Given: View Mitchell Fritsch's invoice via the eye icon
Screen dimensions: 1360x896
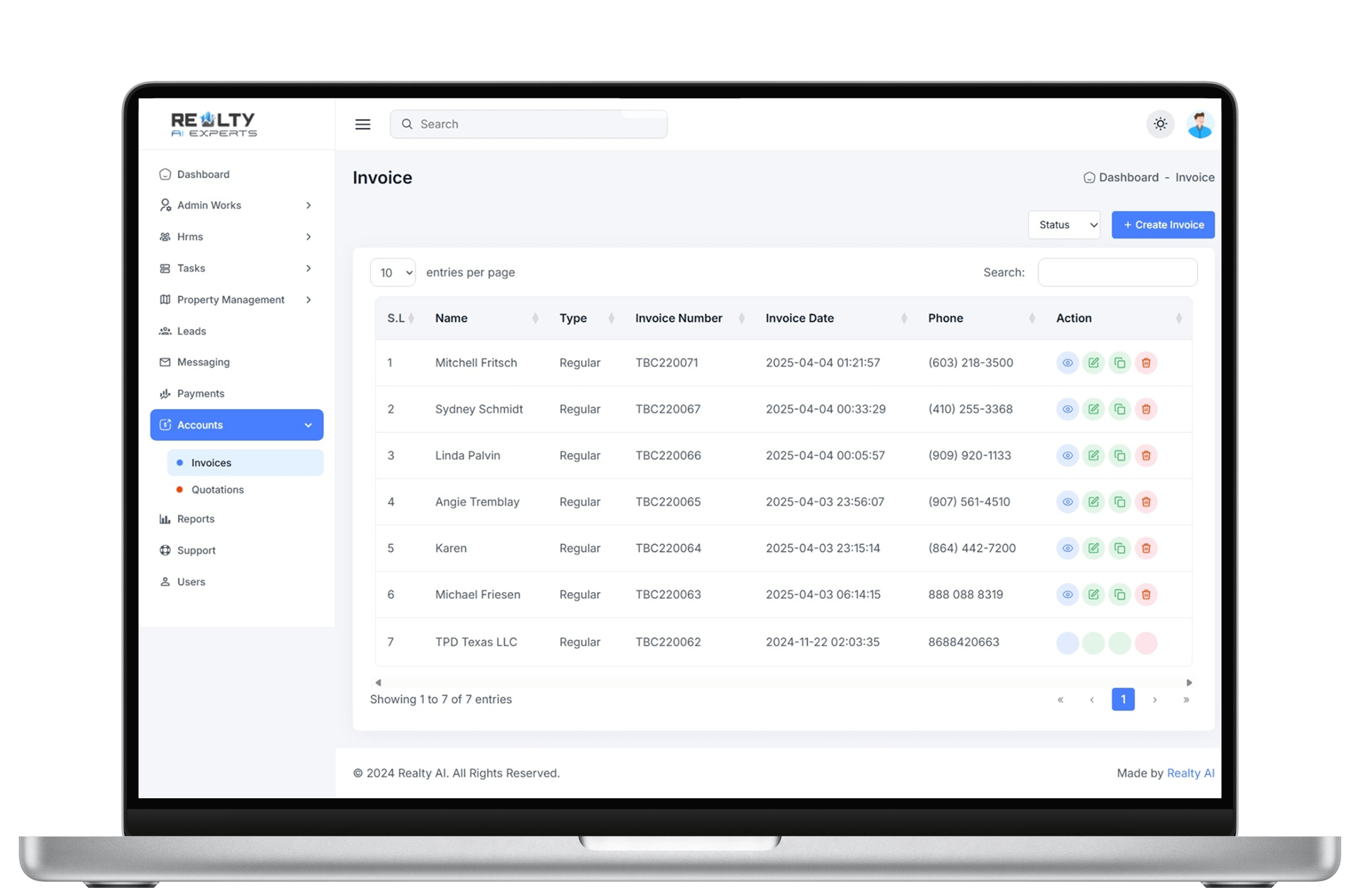Looking at the screenshot, I should pyautogui.click(x=1067, y=363).
